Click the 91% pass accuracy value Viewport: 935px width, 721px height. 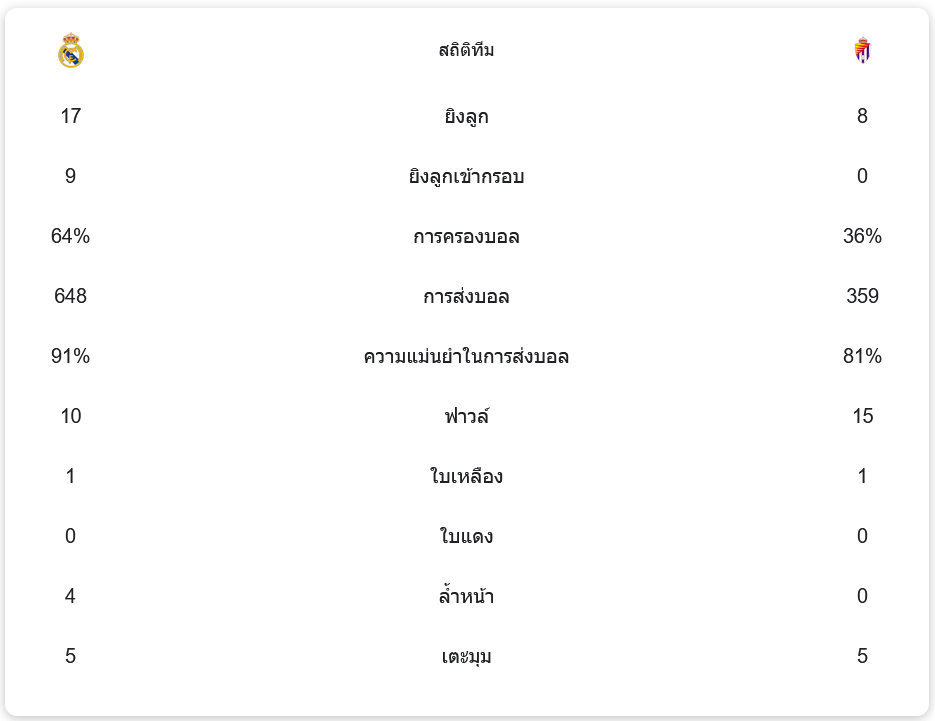(x=70, y=357)
